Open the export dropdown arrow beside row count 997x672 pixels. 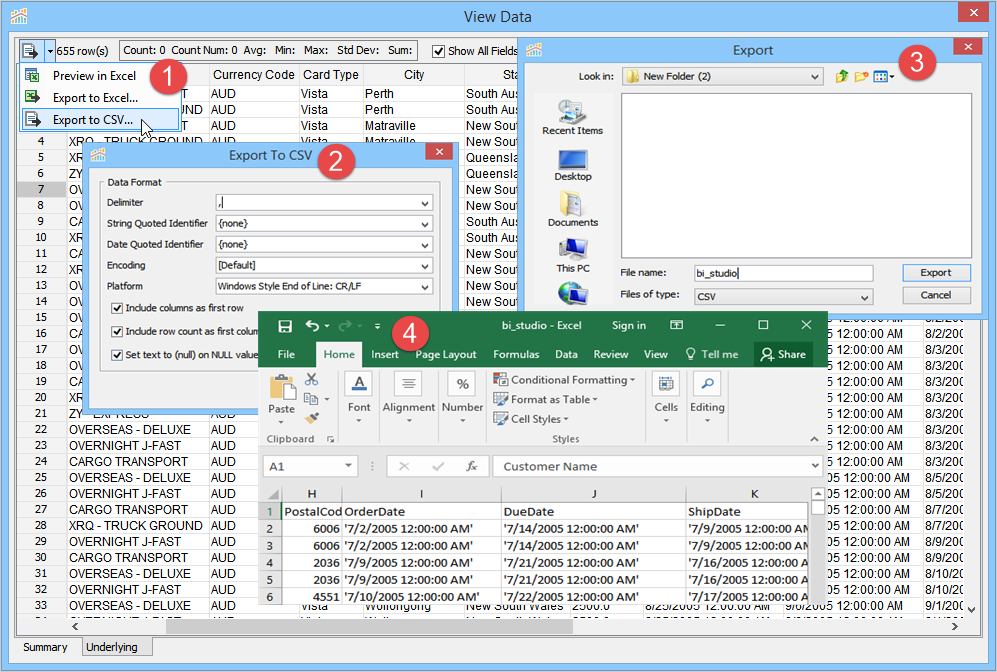click(50, 51)
